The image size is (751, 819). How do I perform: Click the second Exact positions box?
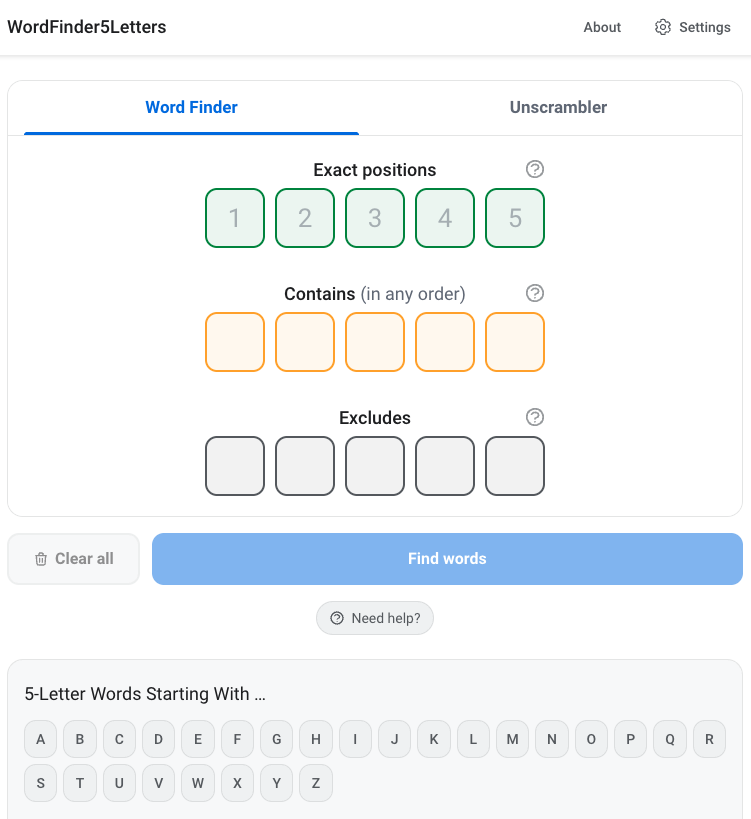(304, 218)
